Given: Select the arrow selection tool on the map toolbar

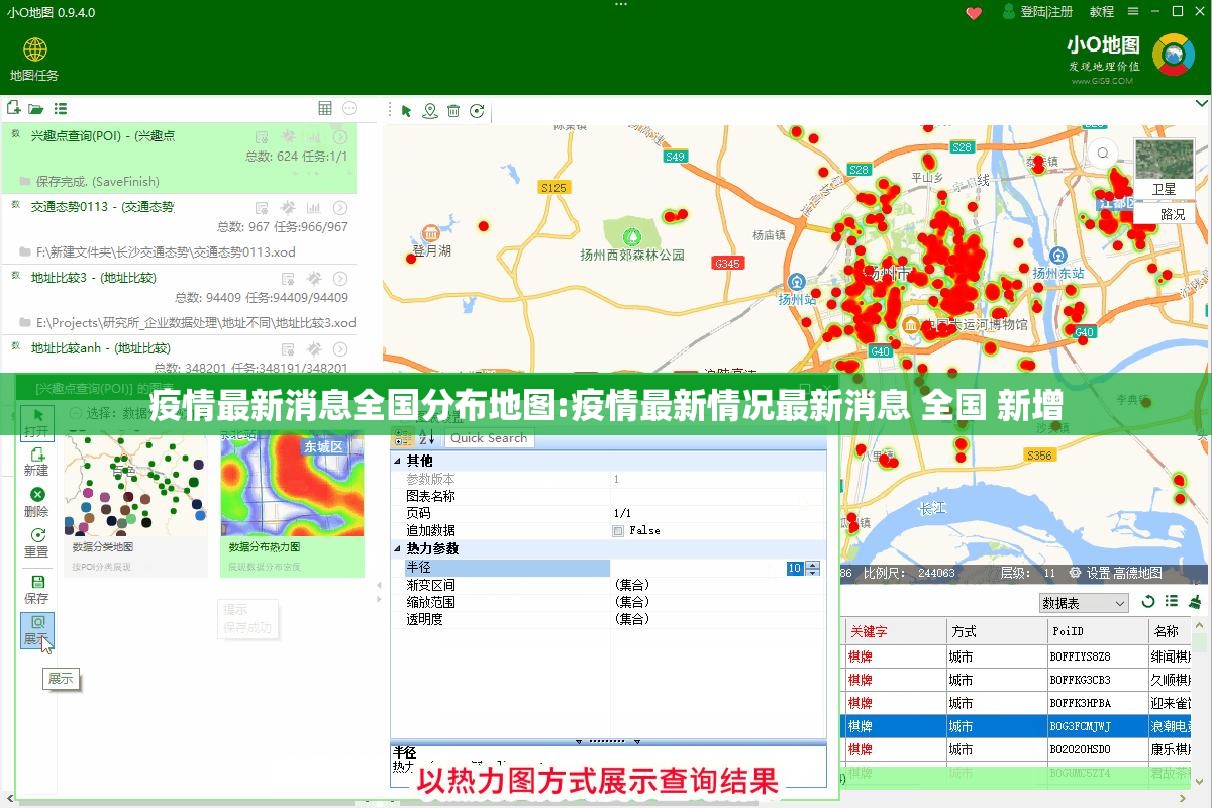Looking at the screenshot, I should pos(406,111).
